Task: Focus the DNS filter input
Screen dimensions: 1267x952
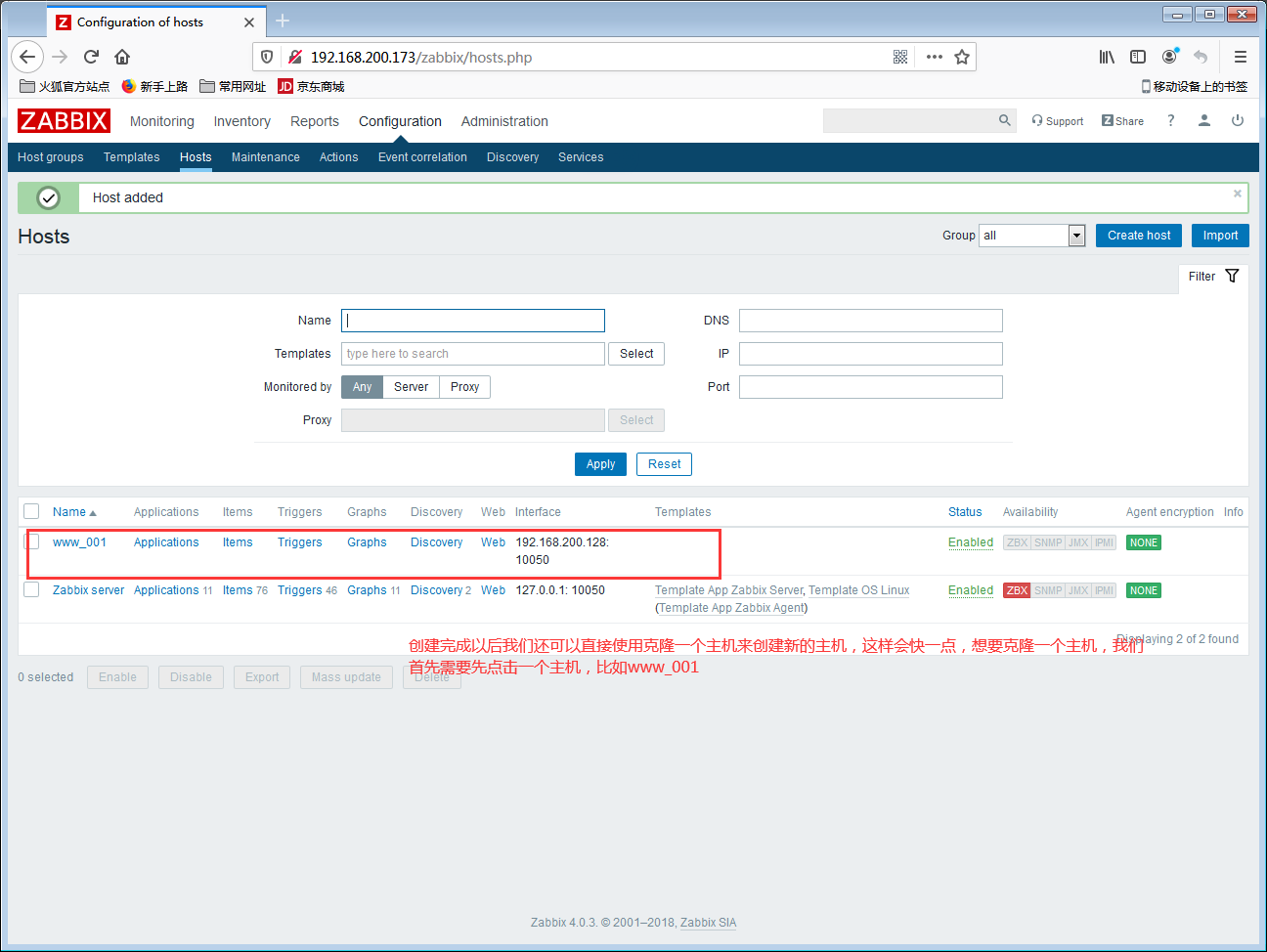Action: pos(871,321)
